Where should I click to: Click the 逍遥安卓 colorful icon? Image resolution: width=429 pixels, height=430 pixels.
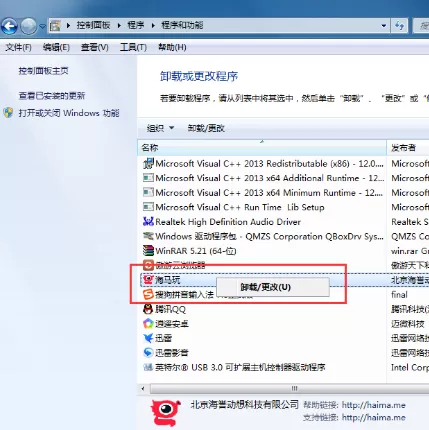click(x=148, y=324)
